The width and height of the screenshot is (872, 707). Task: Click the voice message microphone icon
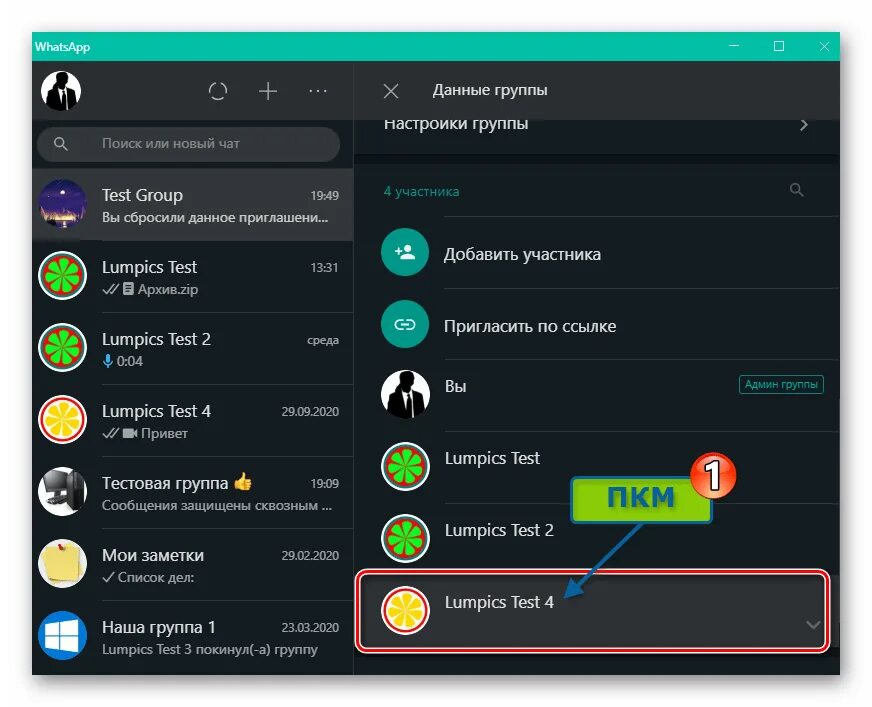(108, 362)
